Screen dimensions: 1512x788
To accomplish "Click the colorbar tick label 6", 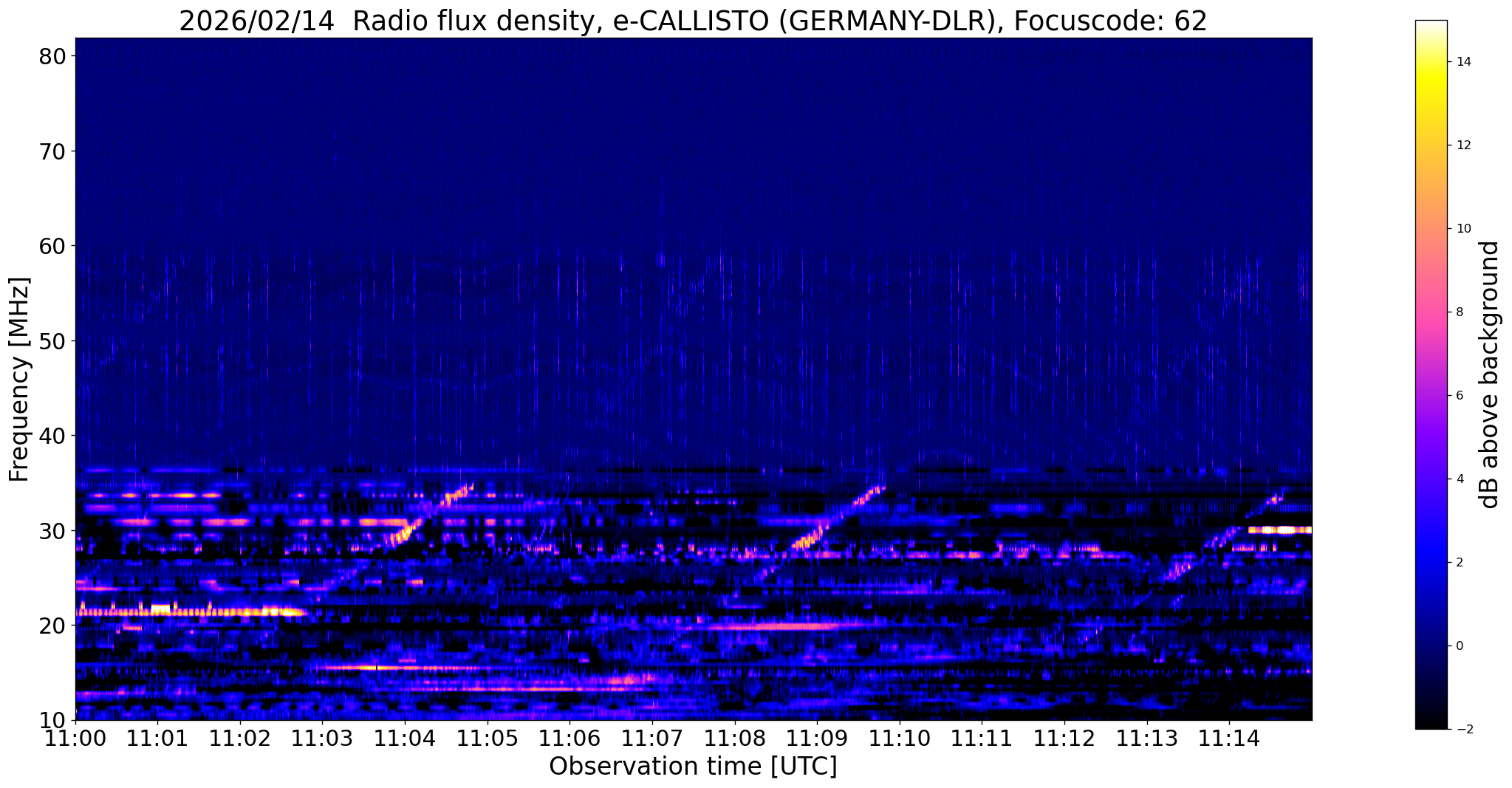I will click(1459, 396).
